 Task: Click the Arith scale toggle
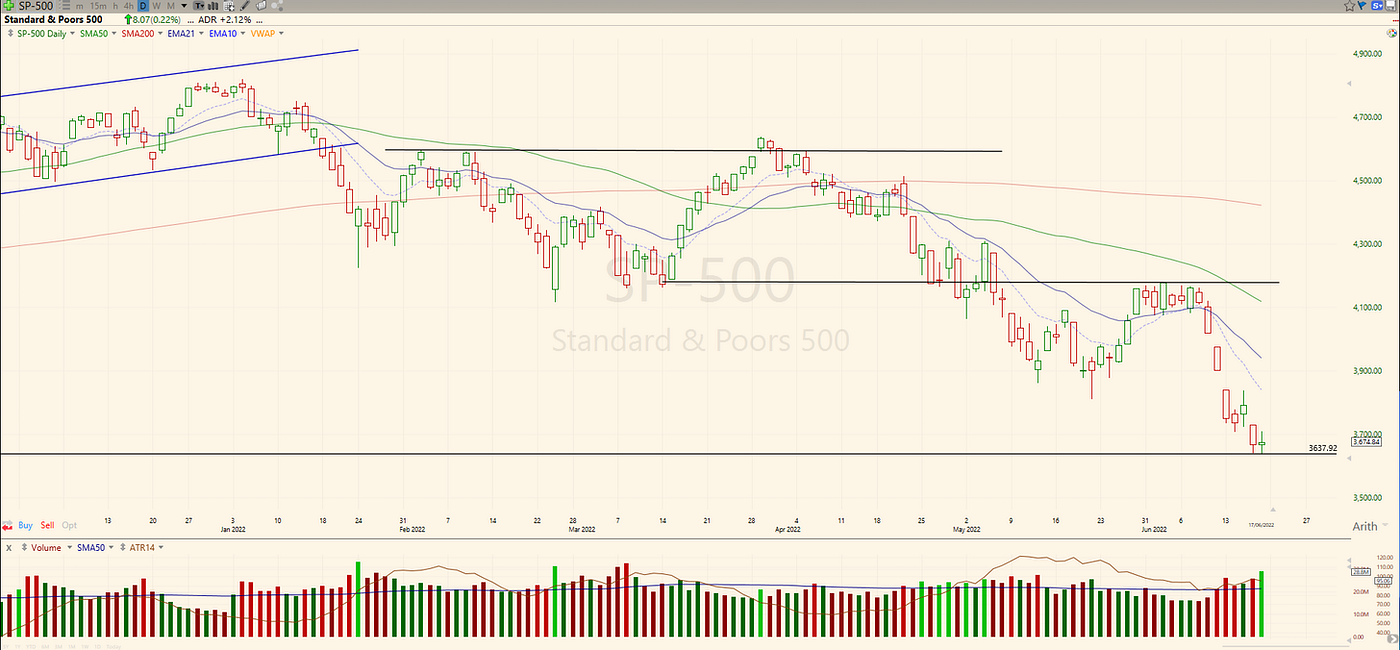pyautogui.click(x=1363, y=526)
